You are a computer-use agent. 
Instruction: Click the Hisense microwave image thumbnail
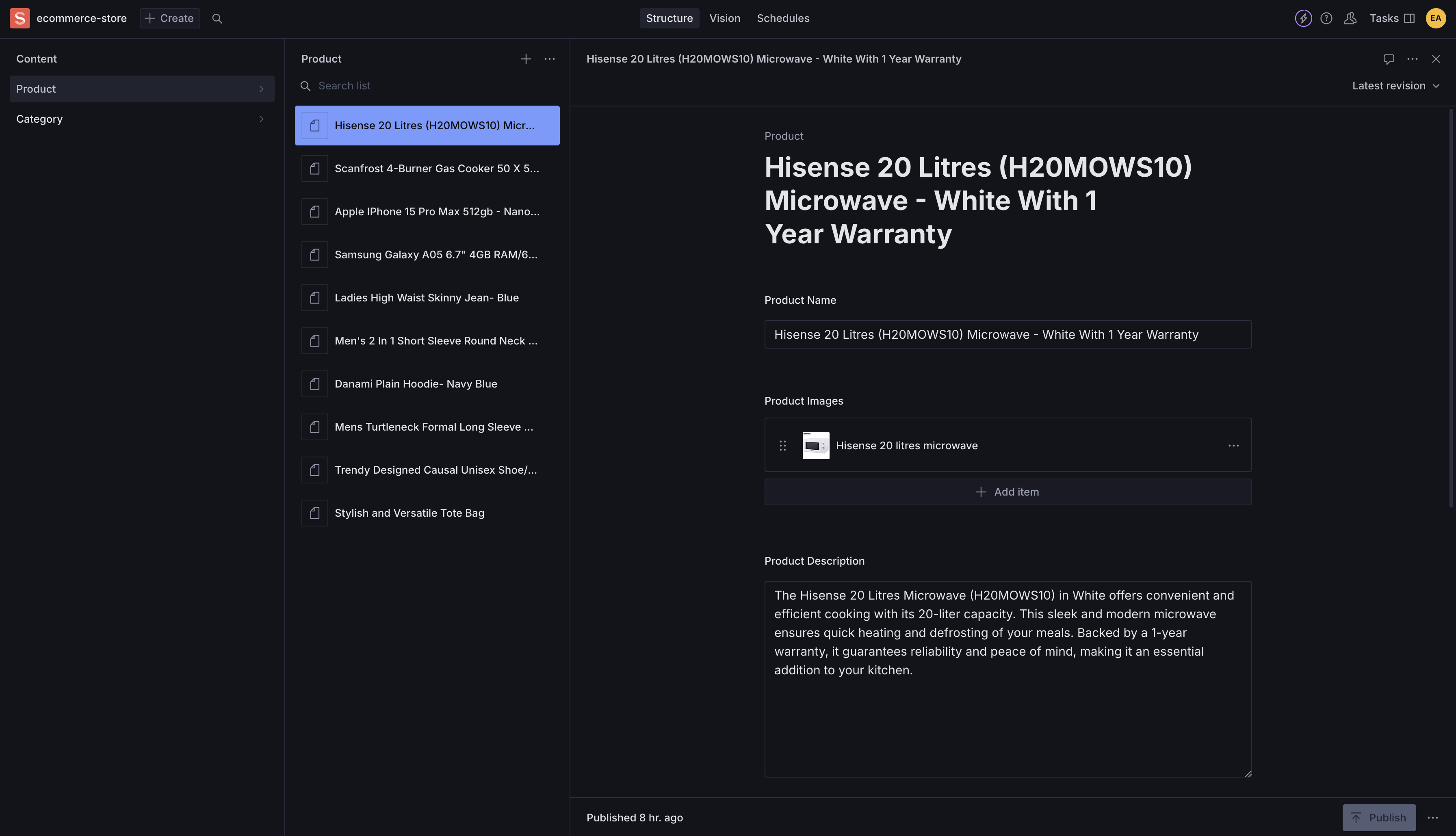tap(815, 446)
